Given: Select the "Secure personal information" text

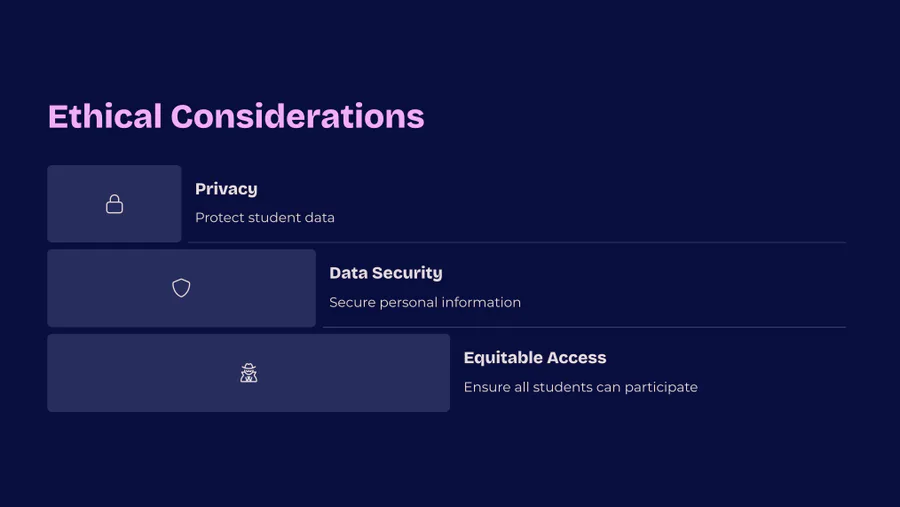Looking at the screenshot, I should pos(425,302).
